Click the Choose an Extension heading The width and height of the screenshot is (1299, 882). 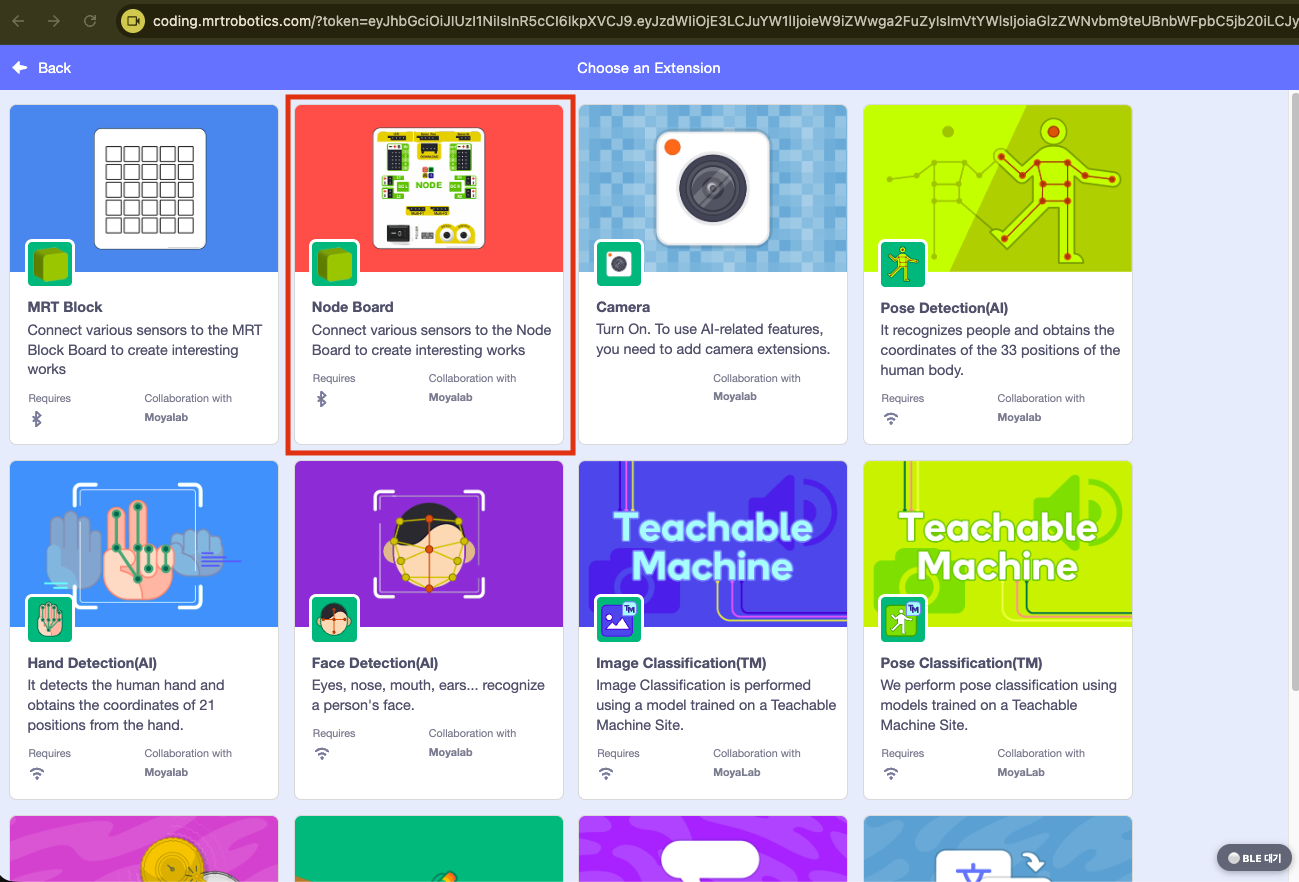tap(649, 68)
